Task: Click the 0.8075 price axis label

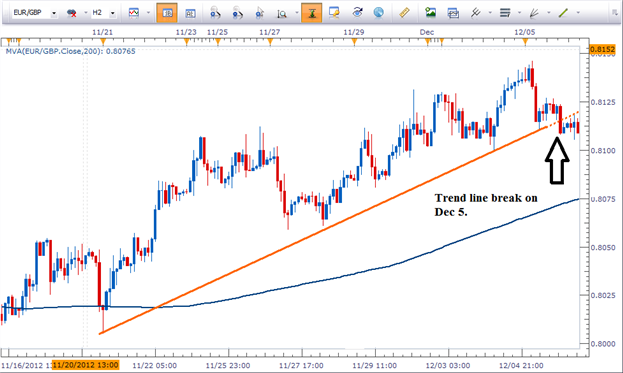Action: coord(604,199)
